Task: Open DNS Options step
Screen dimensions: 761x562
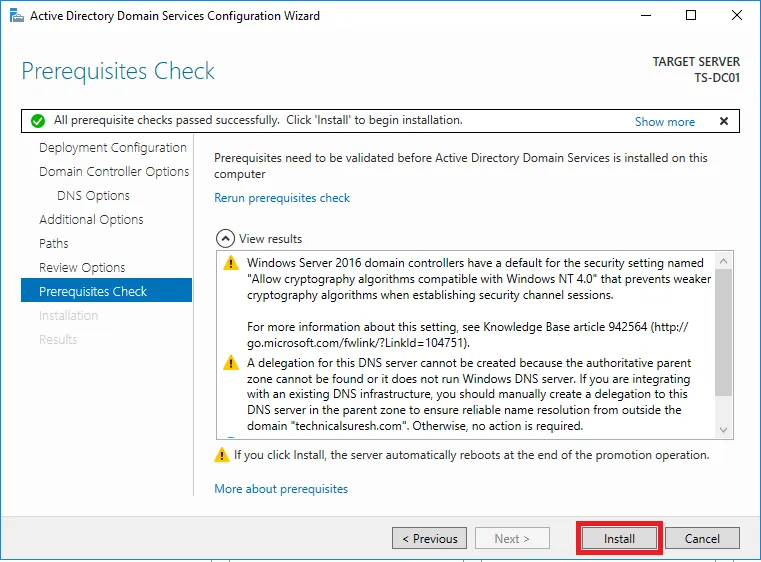Action: pyautogui.click(x=93, y=196)
